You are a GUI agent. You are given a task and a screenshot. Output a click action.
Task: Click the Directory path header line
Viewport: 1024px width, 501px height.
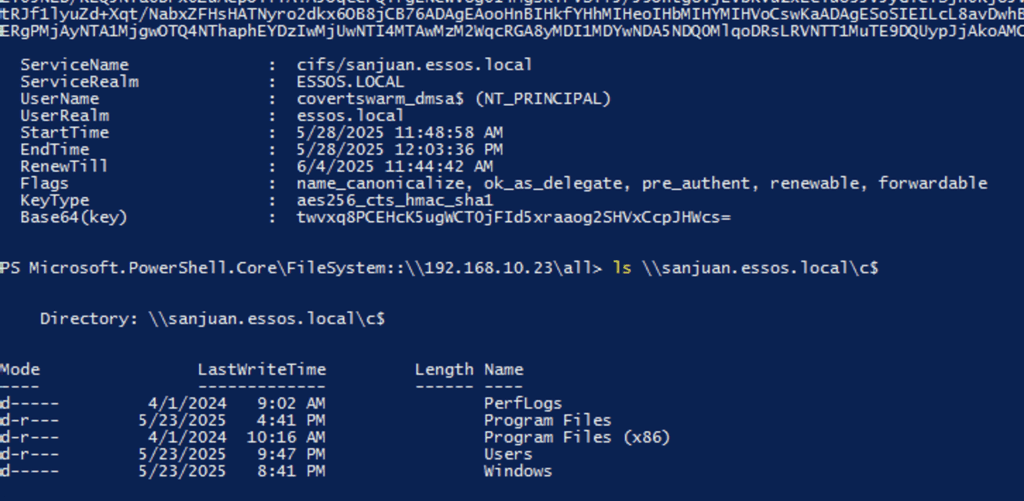(x=212, y=319)
